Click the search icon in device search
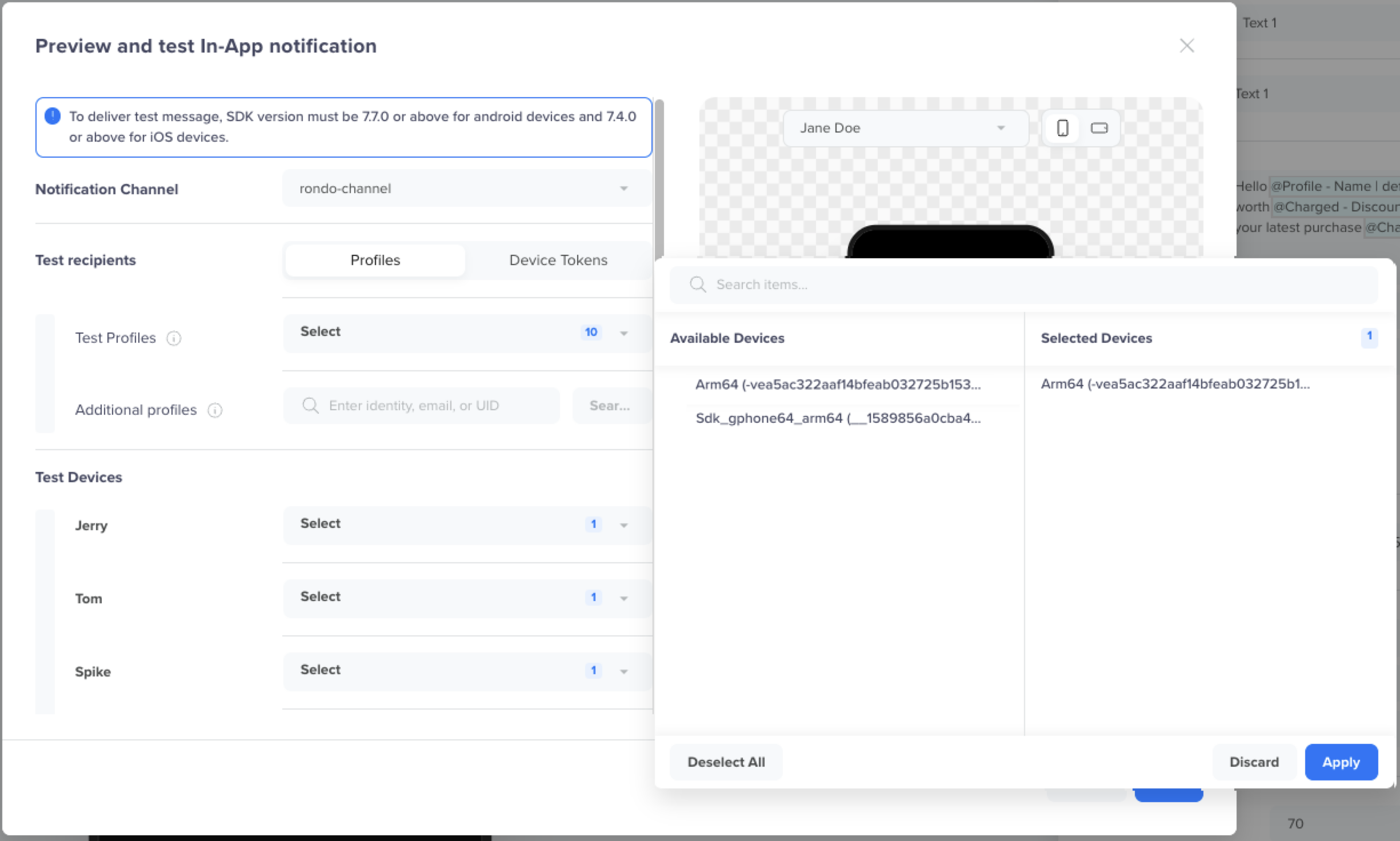This screenshot has height=841, width=1400. tap(698, 285)
